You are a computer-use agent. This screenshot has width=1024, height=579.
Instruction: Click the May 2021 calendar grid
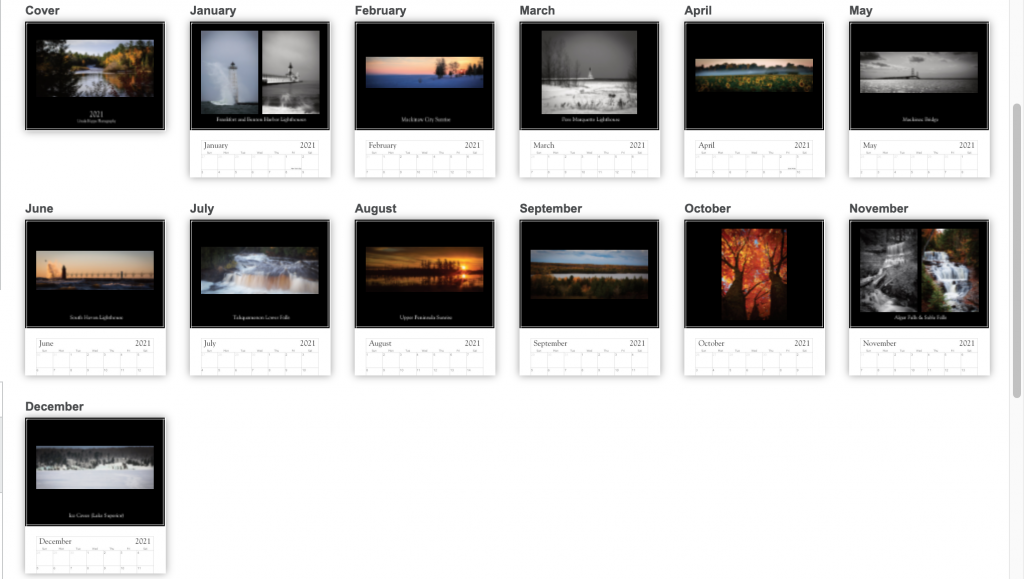918,158
